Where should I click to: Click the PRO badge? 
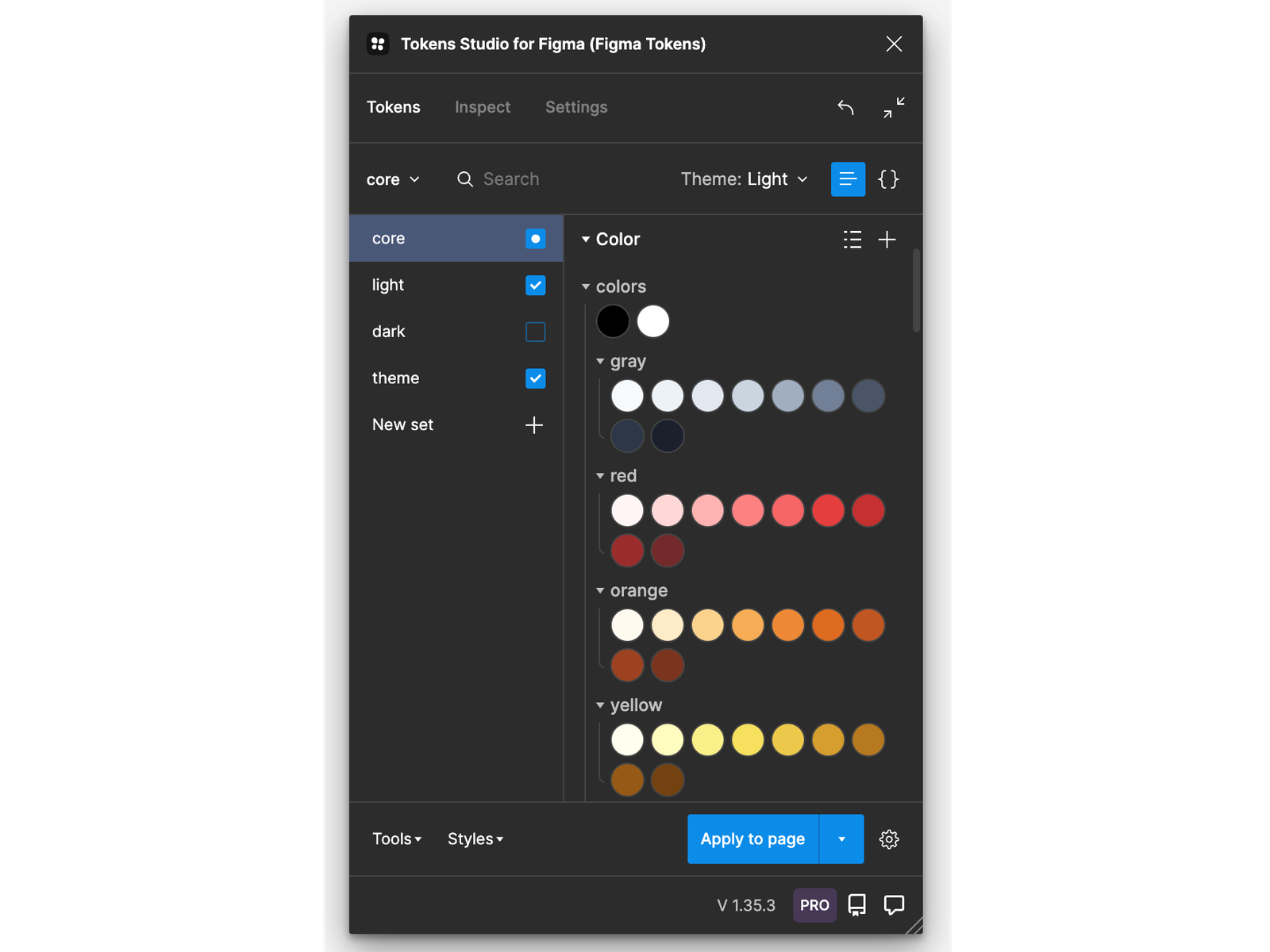pos(814,905)
